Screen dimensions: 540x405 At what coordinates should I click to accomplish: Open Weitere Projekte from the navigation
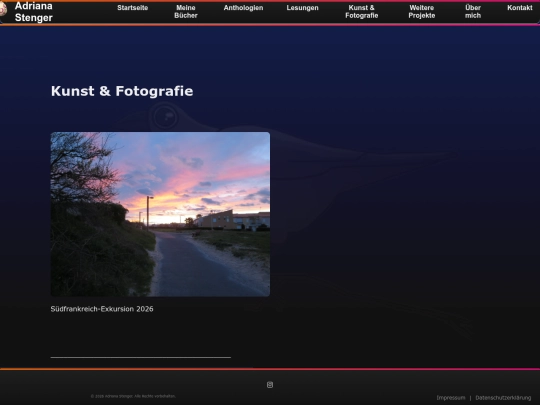tap(422, 12)
